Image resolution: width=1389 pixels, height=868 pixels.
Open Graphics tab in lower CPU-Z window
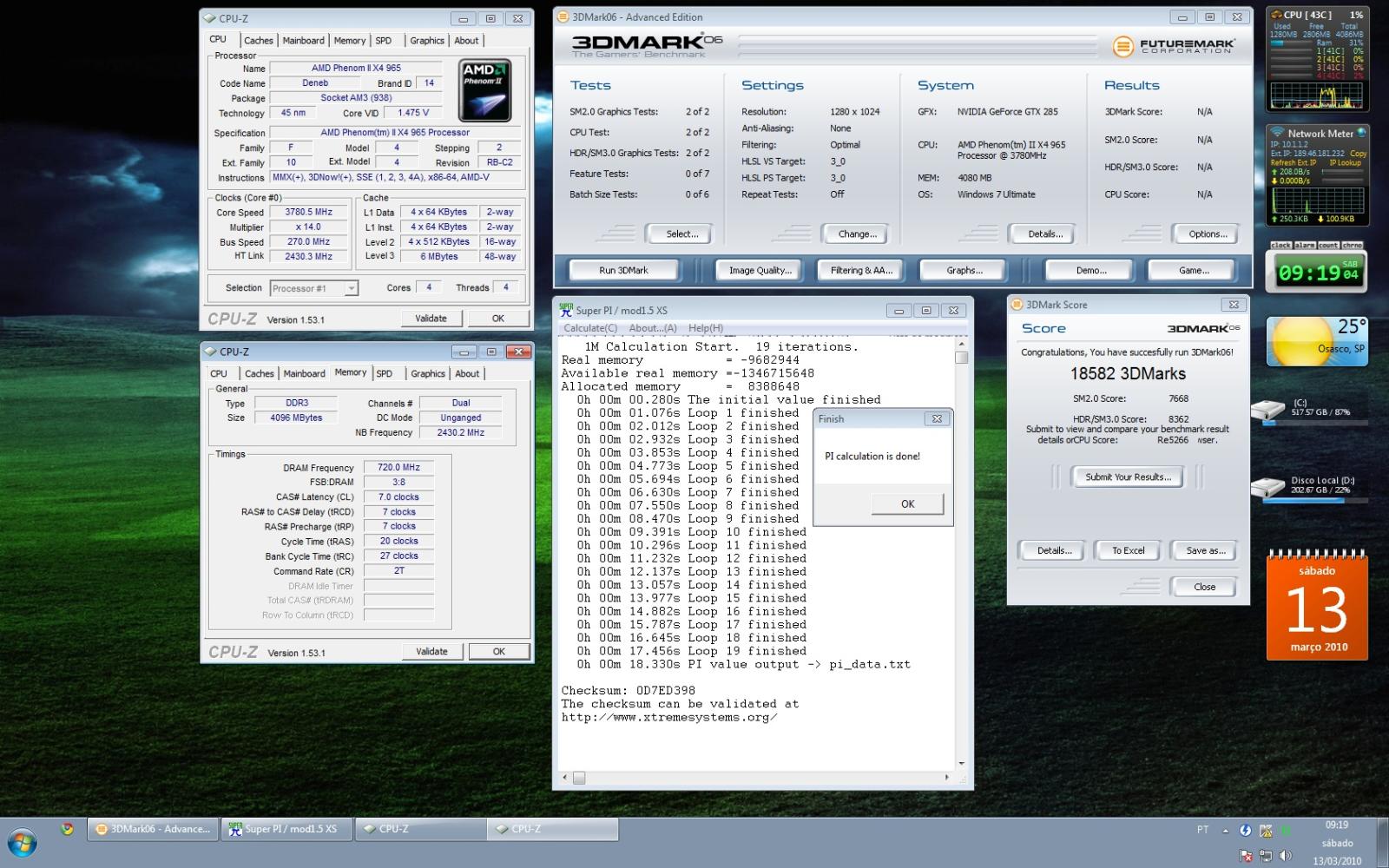click(x=428, y=373)
